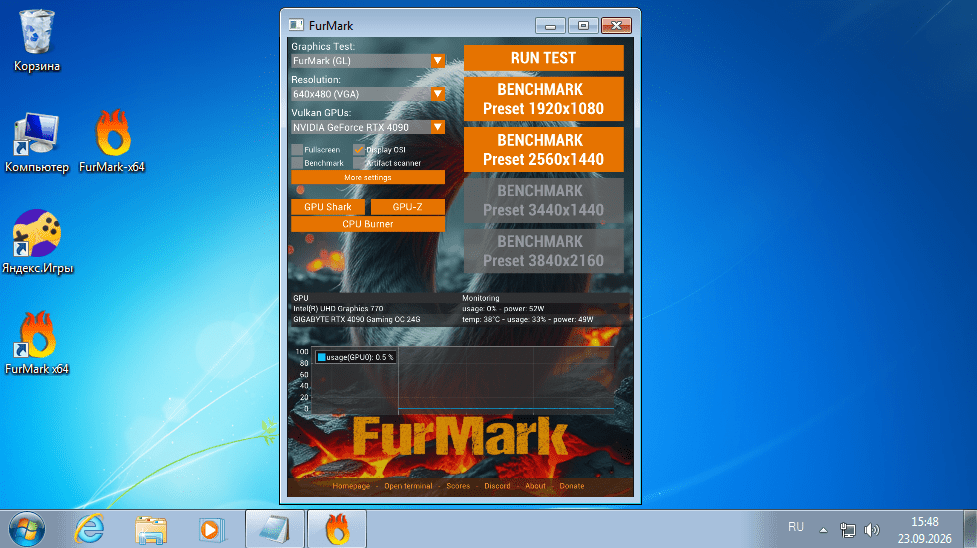Expand the Resolution dropdown arrow
This screenshot has height=548, width=977.
pyautogui.click(x=437, y=94)
